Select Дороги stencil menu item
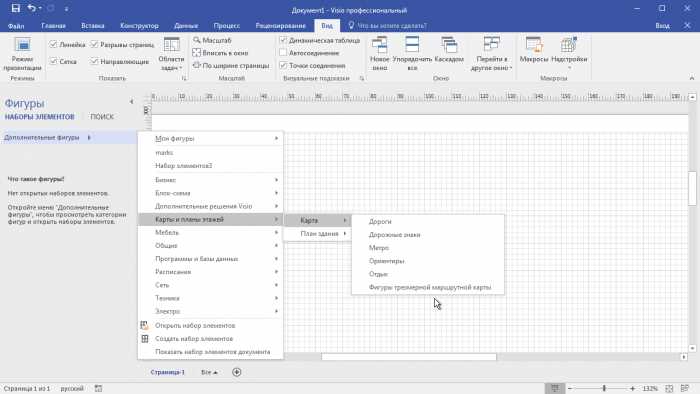 (x=428, y=221)
